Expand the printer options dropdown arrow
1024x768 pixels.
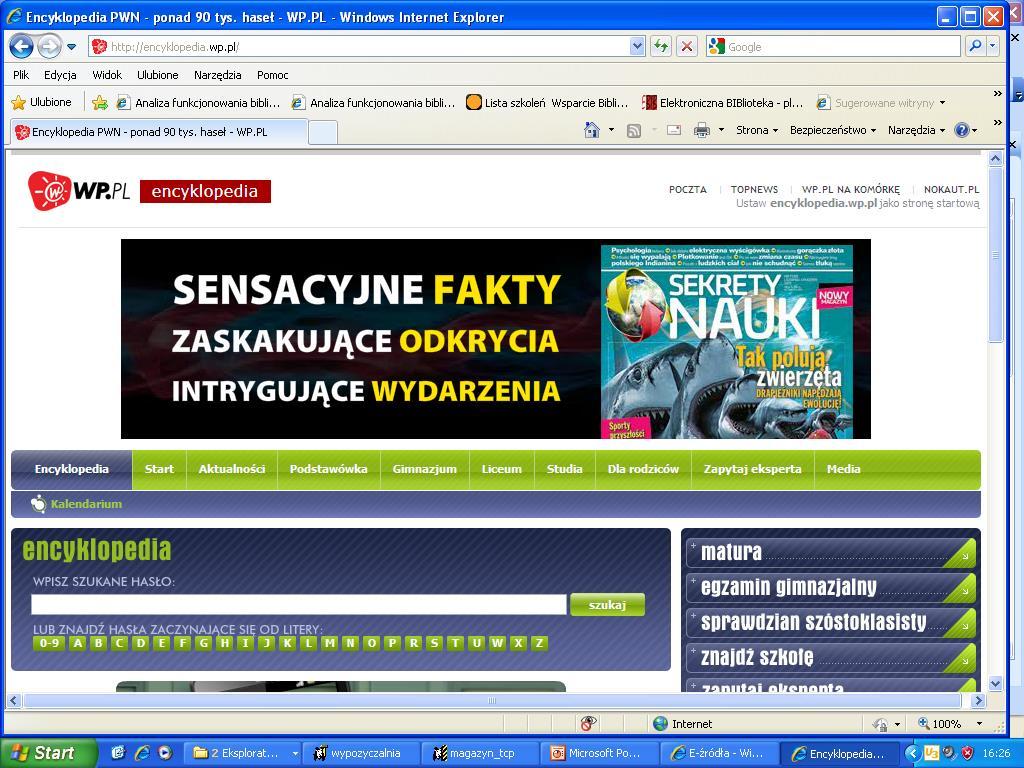click(721, 130)
